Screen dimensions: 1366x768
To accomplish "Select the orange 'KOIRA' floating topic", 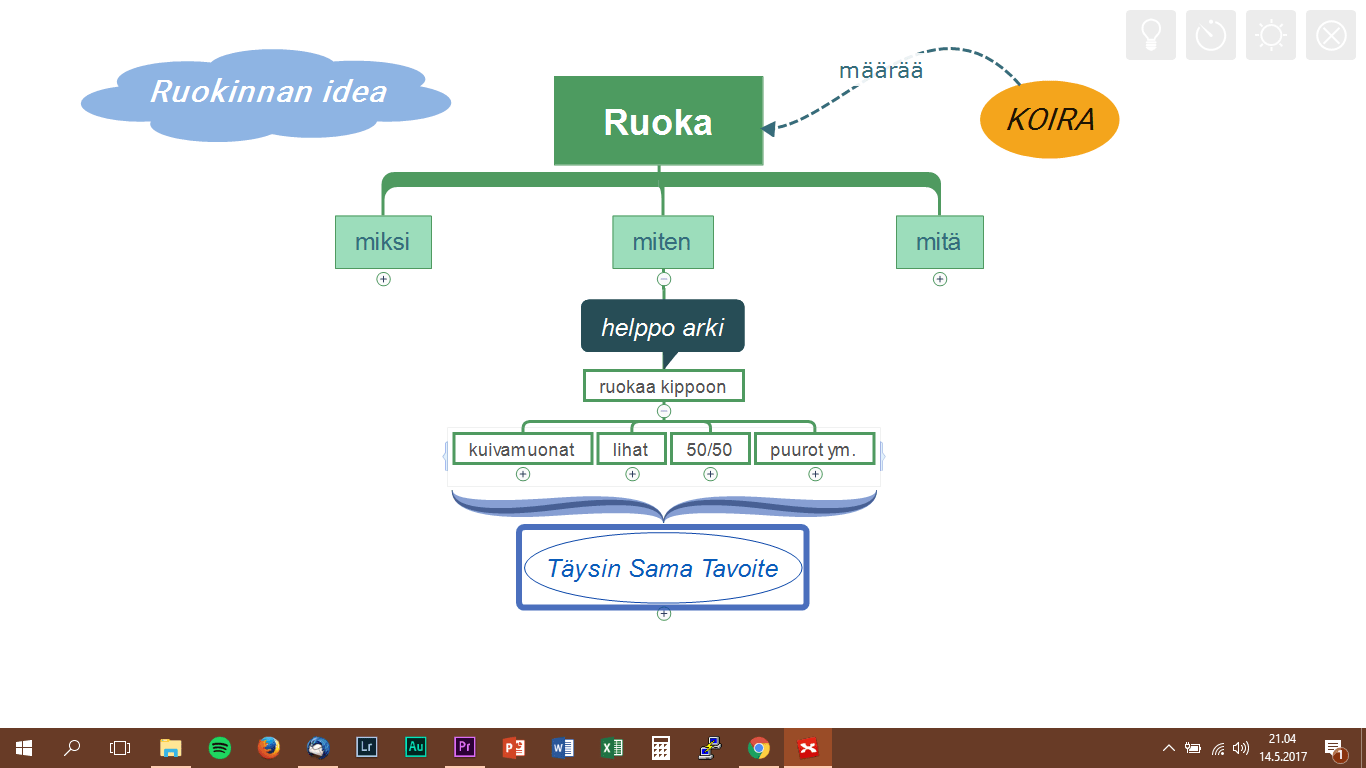I will tap(1049, 120).
